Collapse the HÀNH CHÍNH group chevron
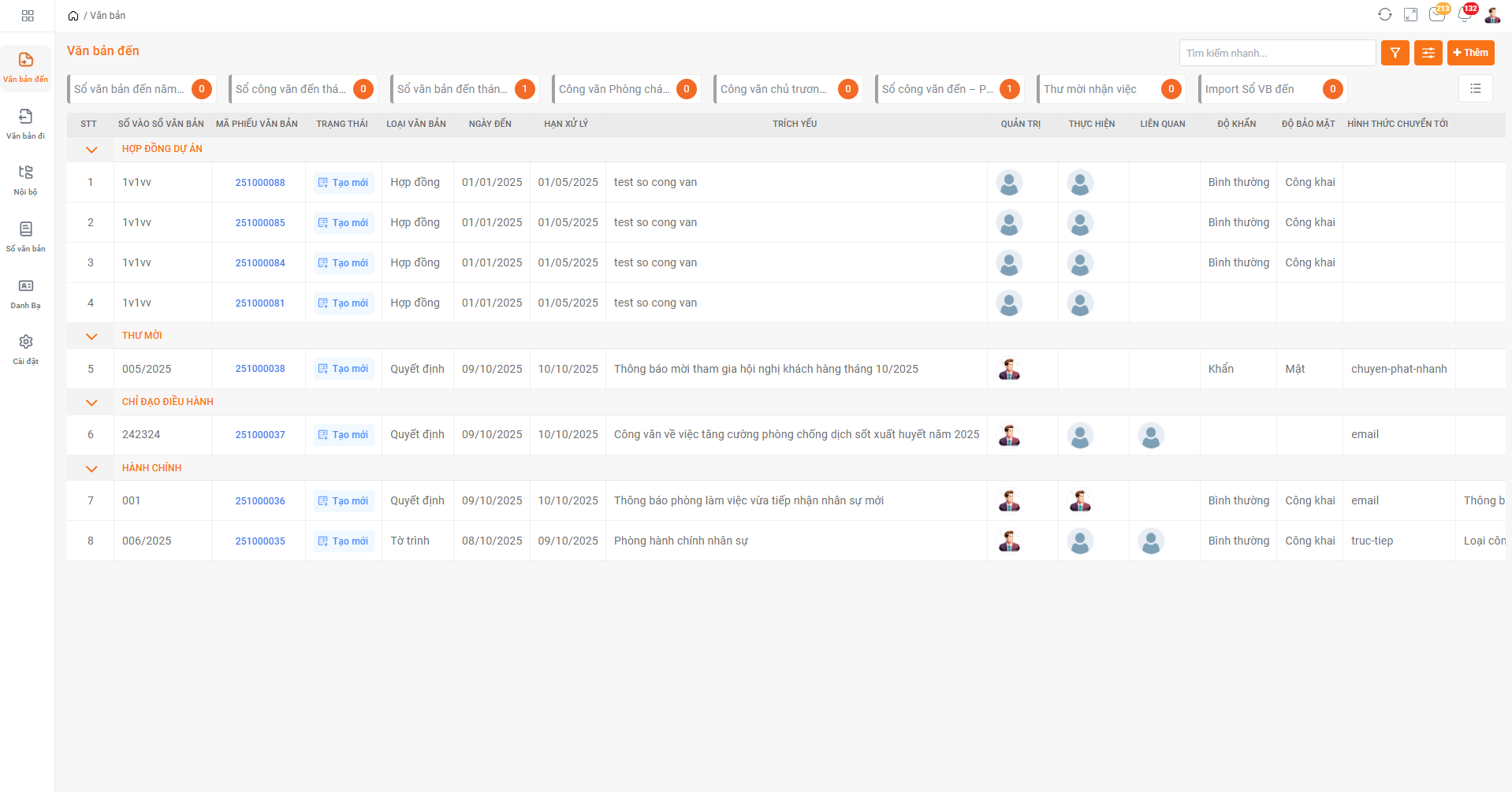This screenshot has height=792, width=1512. coord(91,469)
